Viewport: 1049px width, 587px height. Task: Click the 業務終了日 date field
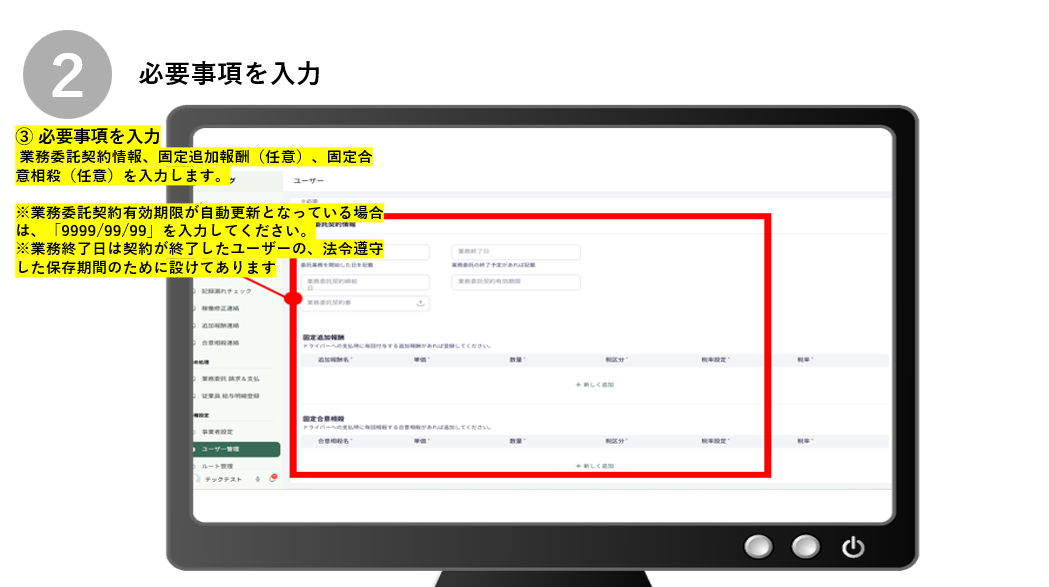515,252
